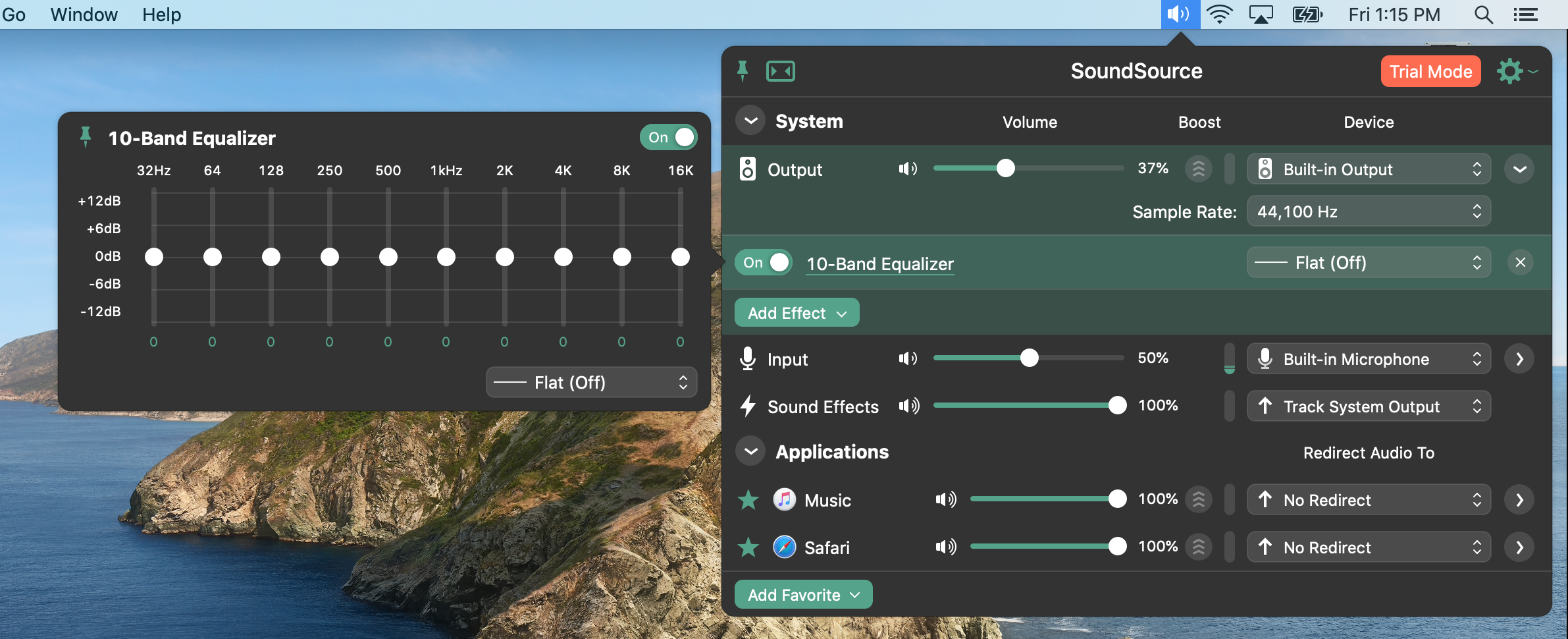The height and width of the screenshot is (639, 1568).
Task: Click the Output speaker device icon
Action: click(747, 169)
